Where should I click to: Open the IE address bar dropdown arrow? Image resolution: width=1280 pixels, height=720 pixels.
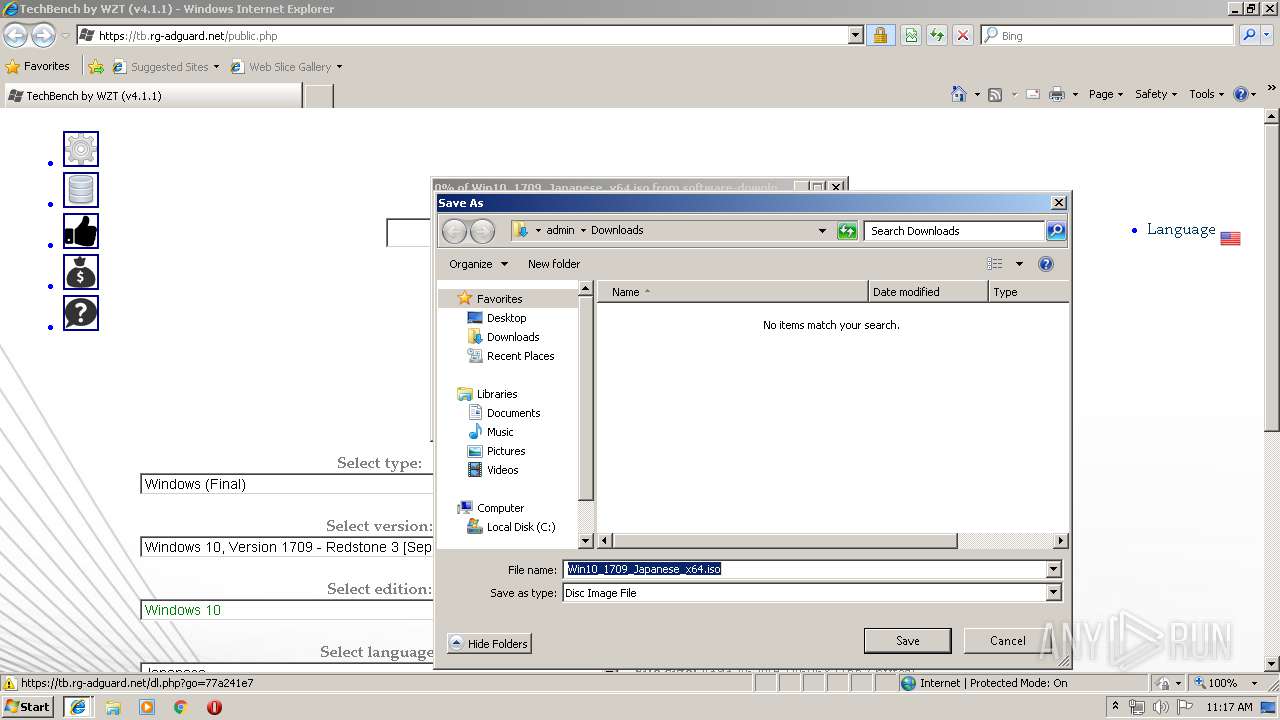(x=855, y=35)
